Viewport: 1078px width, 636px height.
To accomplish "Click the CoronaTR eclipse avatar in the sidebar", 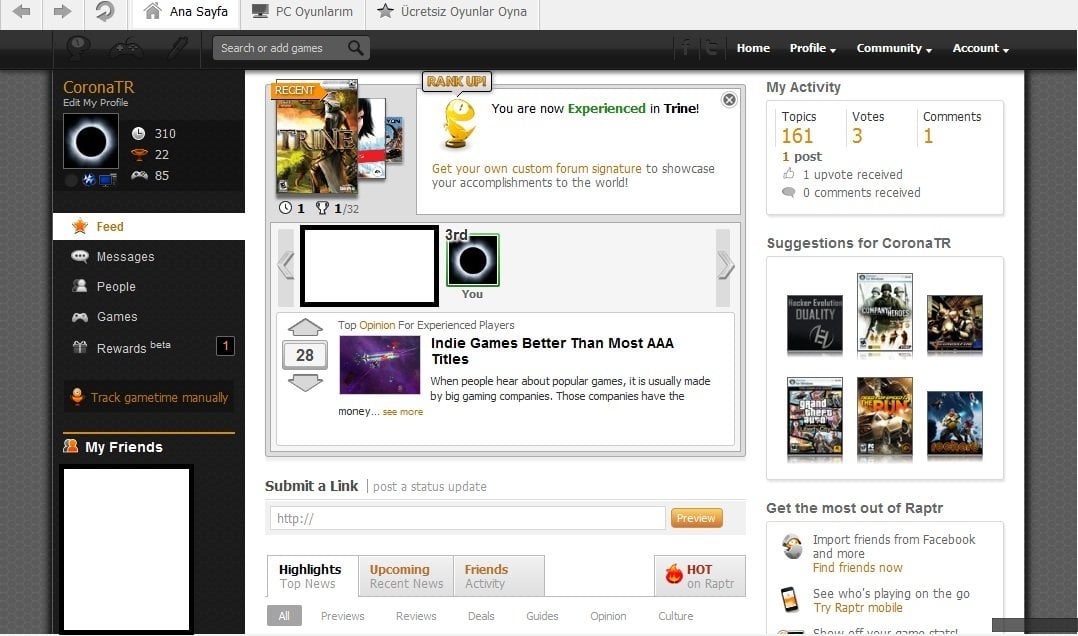I will (91, 141).
